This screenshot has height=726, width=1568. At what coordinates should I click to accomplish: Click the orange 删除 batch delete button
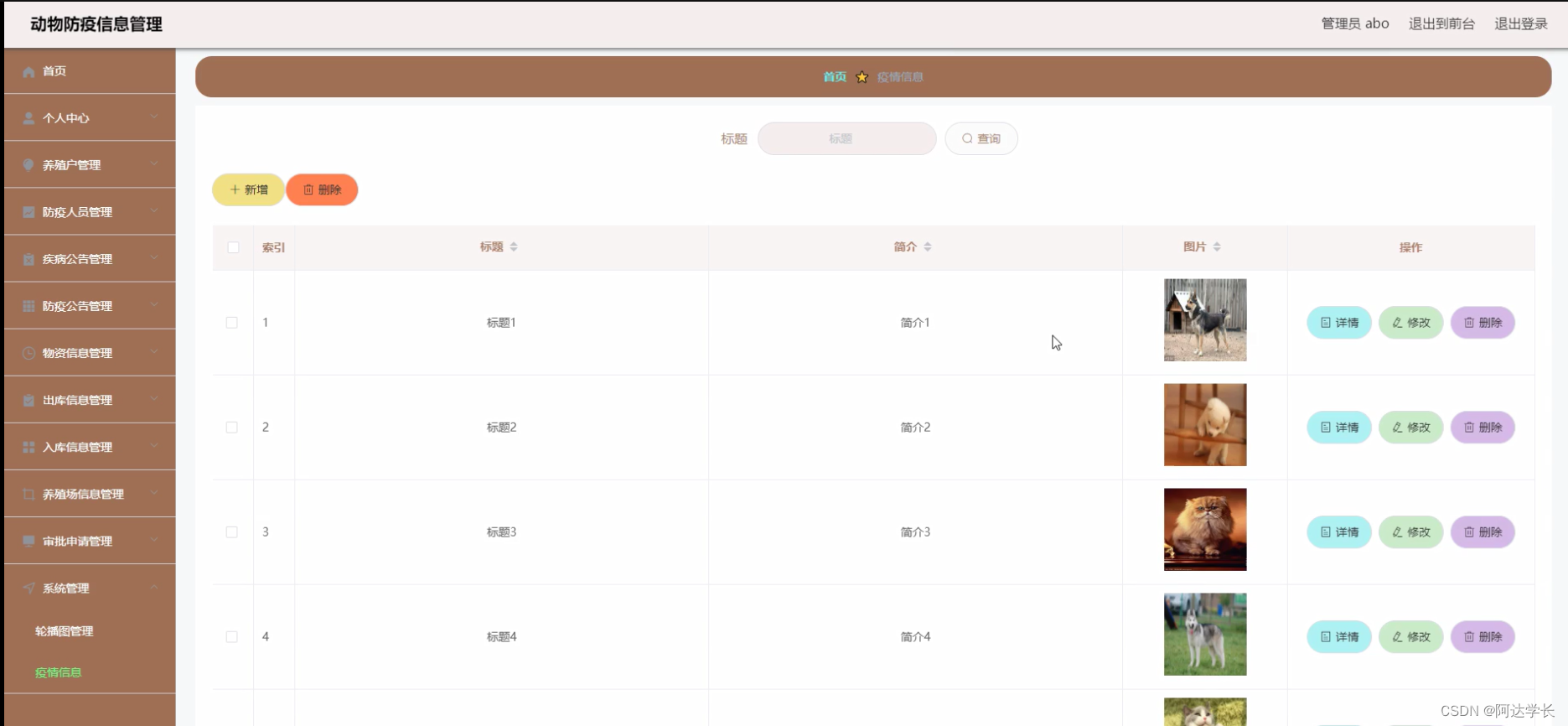pyautogui.click(x=322, y=189)
